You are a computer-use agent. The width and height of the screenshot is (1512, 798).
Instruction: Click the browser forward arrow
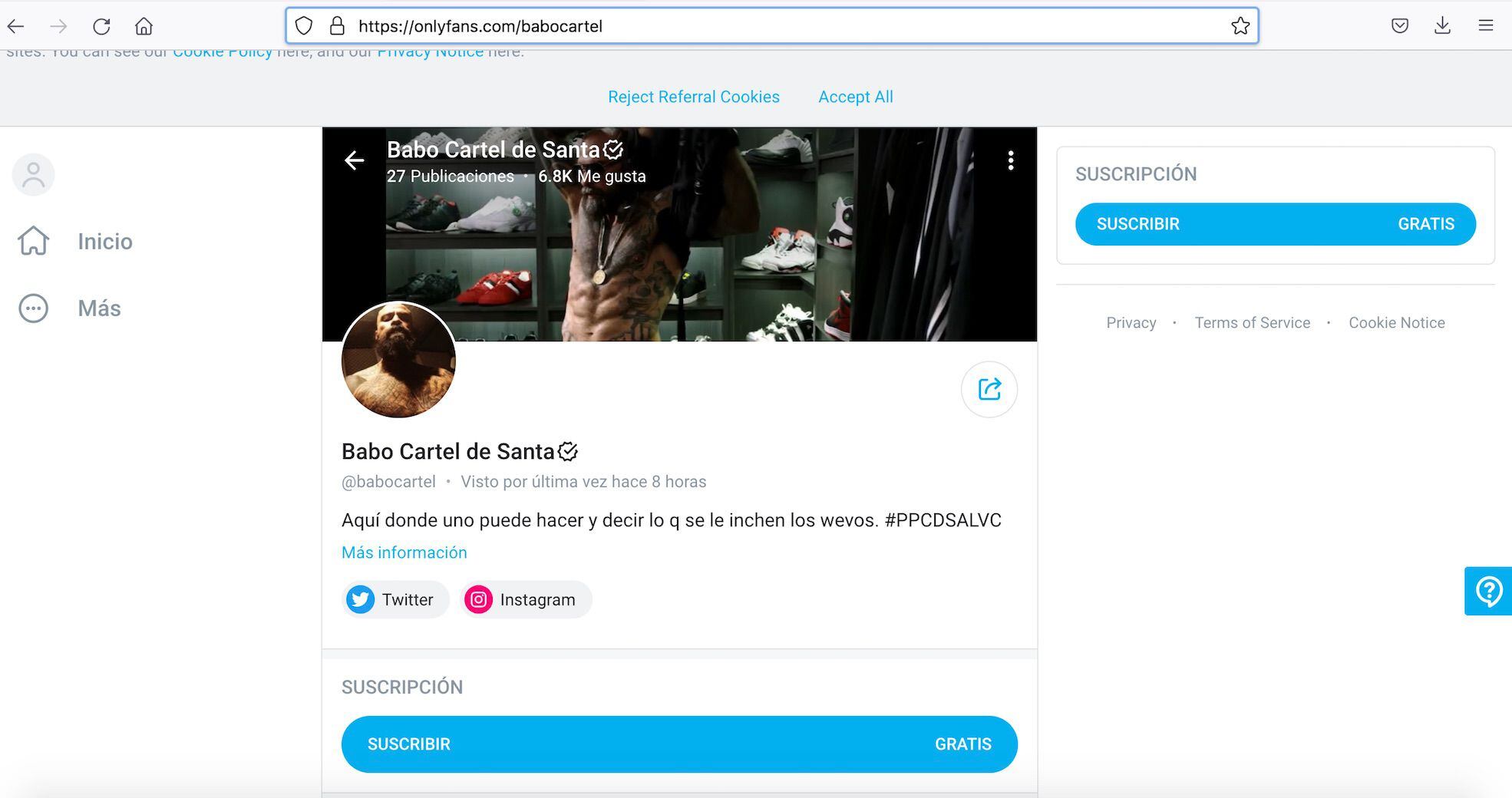58,26
